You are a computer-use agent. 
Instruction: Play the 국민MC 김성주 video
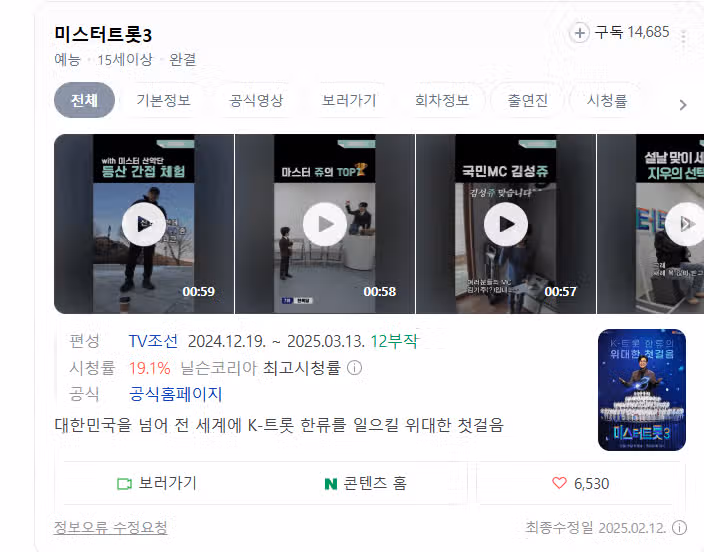pos(506,224)
